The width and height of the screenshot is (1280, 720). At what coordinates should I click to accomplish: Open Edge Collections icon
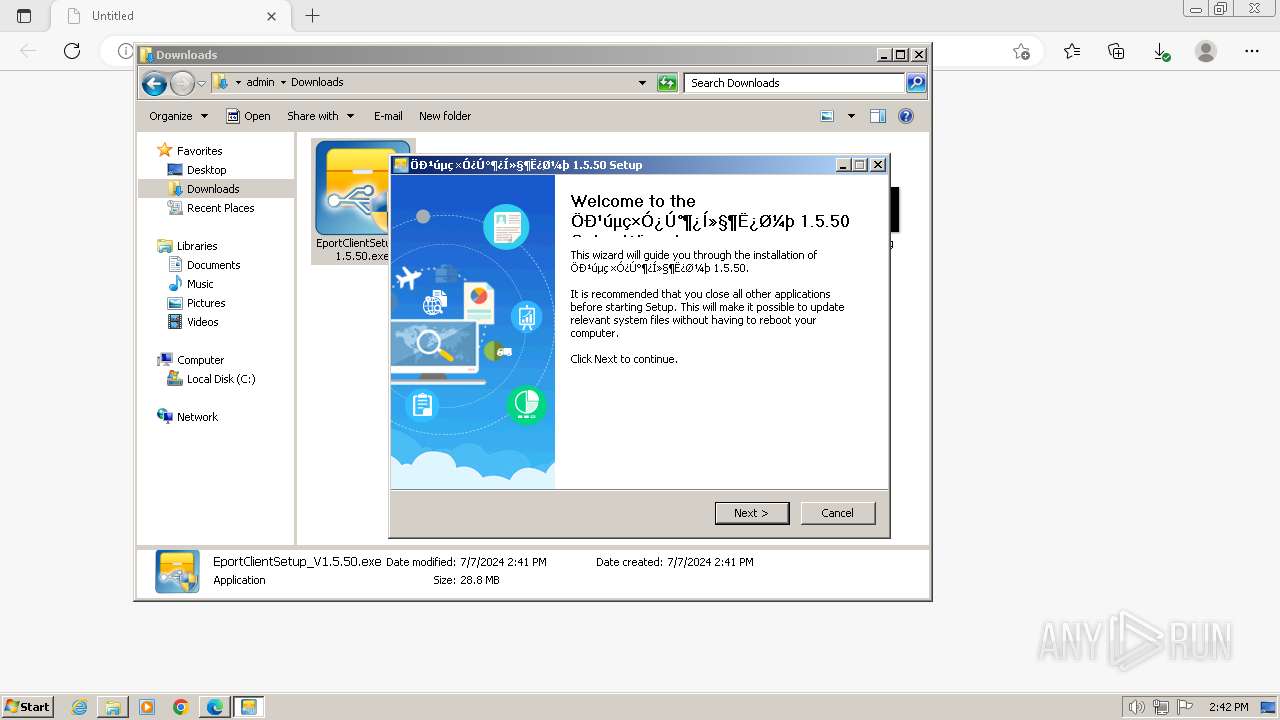click(1116, 51)
